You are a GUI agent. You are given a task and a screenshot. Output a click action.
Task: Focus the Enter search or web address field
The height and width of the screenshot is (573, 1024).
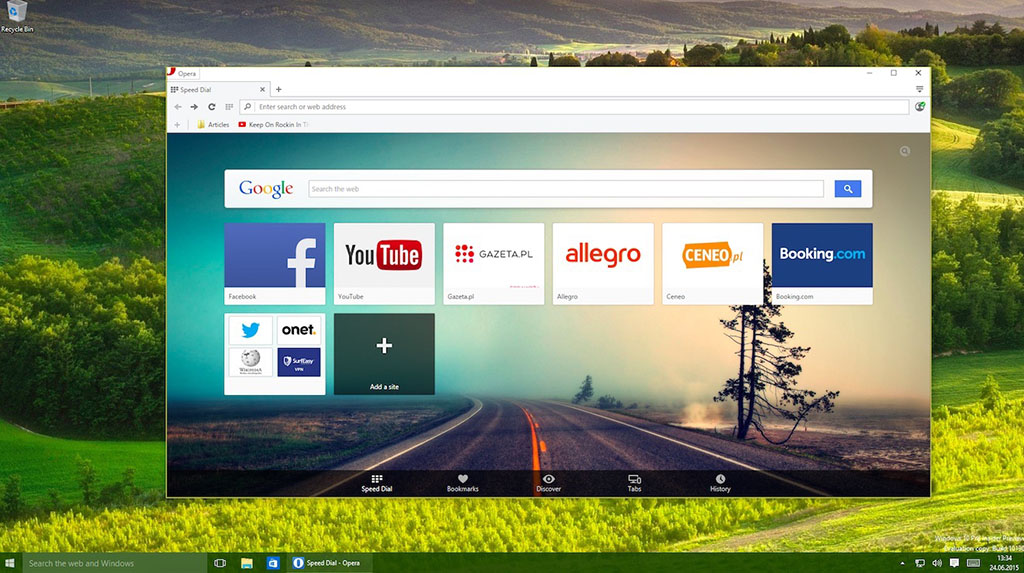[x=575, y=106]
